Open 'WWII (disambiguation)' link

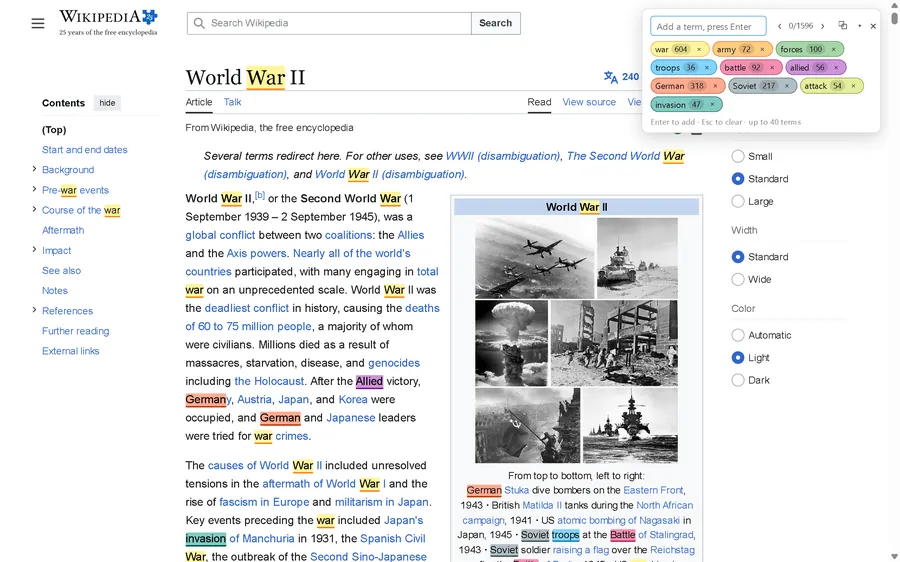tap(503, 156)
